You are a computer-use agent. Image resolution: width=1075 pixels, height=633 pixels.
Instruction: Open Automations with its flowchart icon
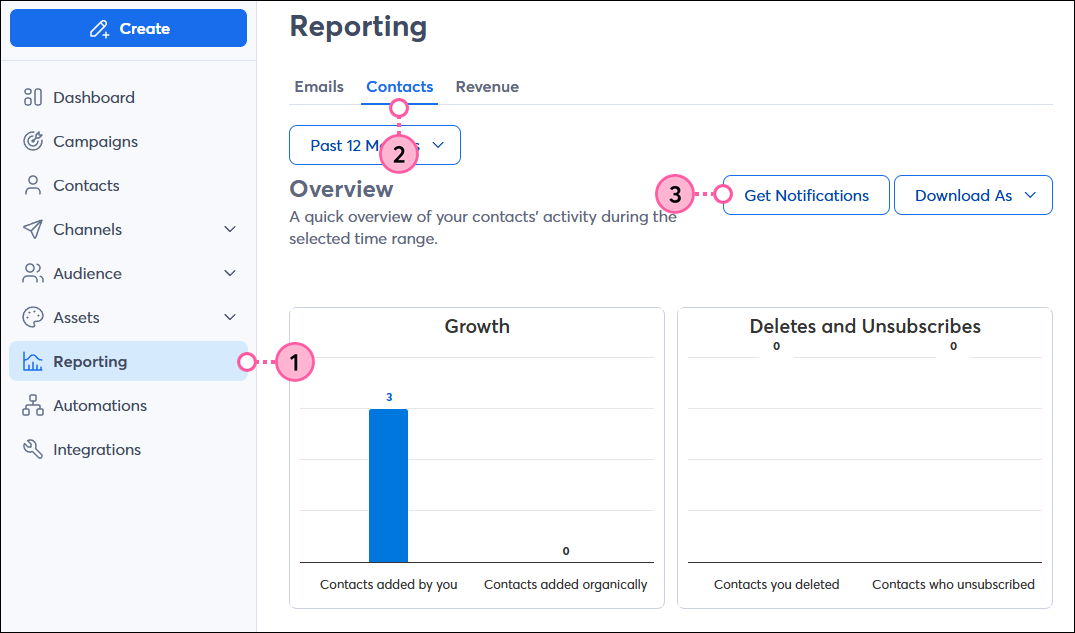33,405
